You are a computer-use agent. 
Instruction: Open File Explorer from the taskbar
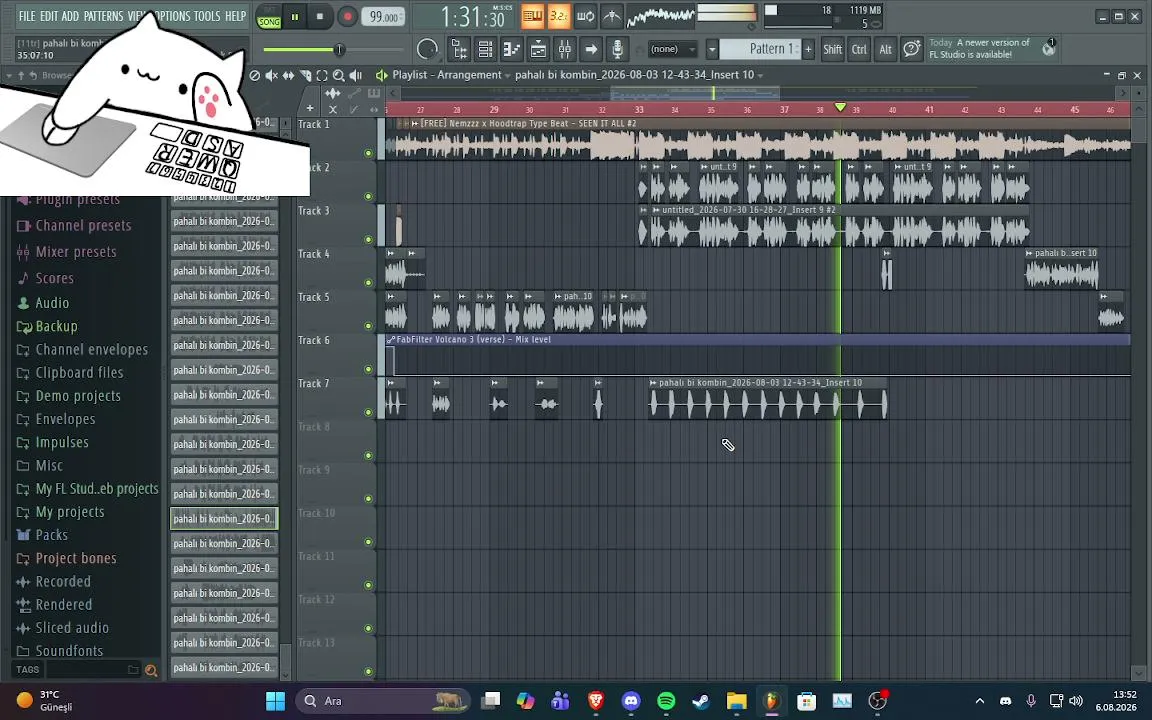pyautogui.click(x=737, y=701)
